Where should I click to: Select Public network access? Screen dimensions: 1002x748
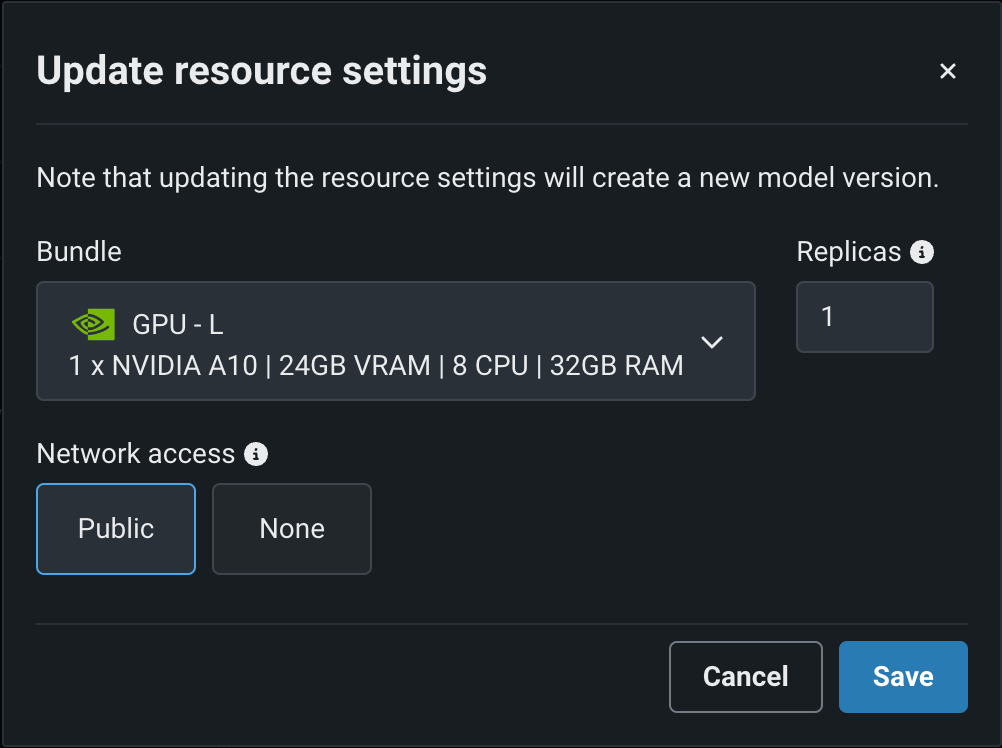(x=116, y=529)
